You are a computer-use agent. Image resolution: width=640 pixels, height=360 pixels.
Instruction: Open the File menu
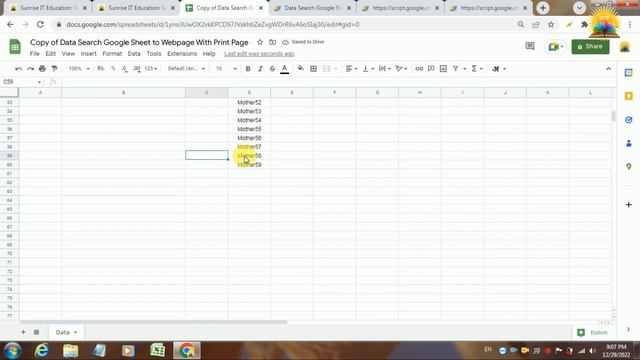[x=35, y=54]
